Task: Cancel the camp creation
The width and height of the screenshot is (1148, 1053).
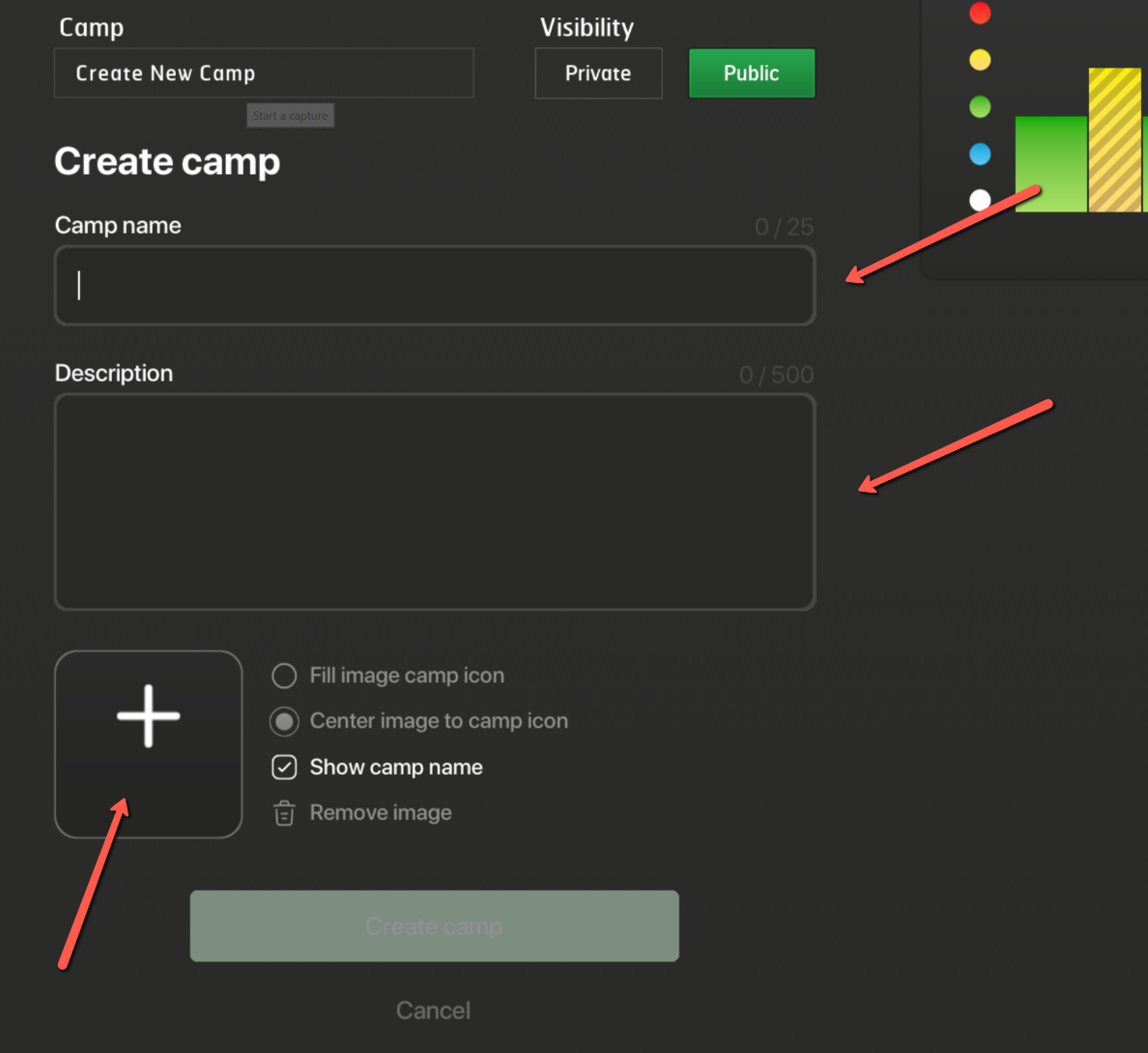Action: 433,1010
